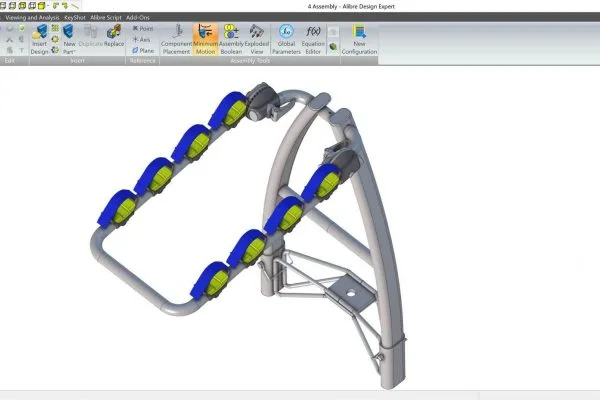Click the small greyed icon above the green cube
The height and width of the screenshot is (400, 600).
[333, 32]
